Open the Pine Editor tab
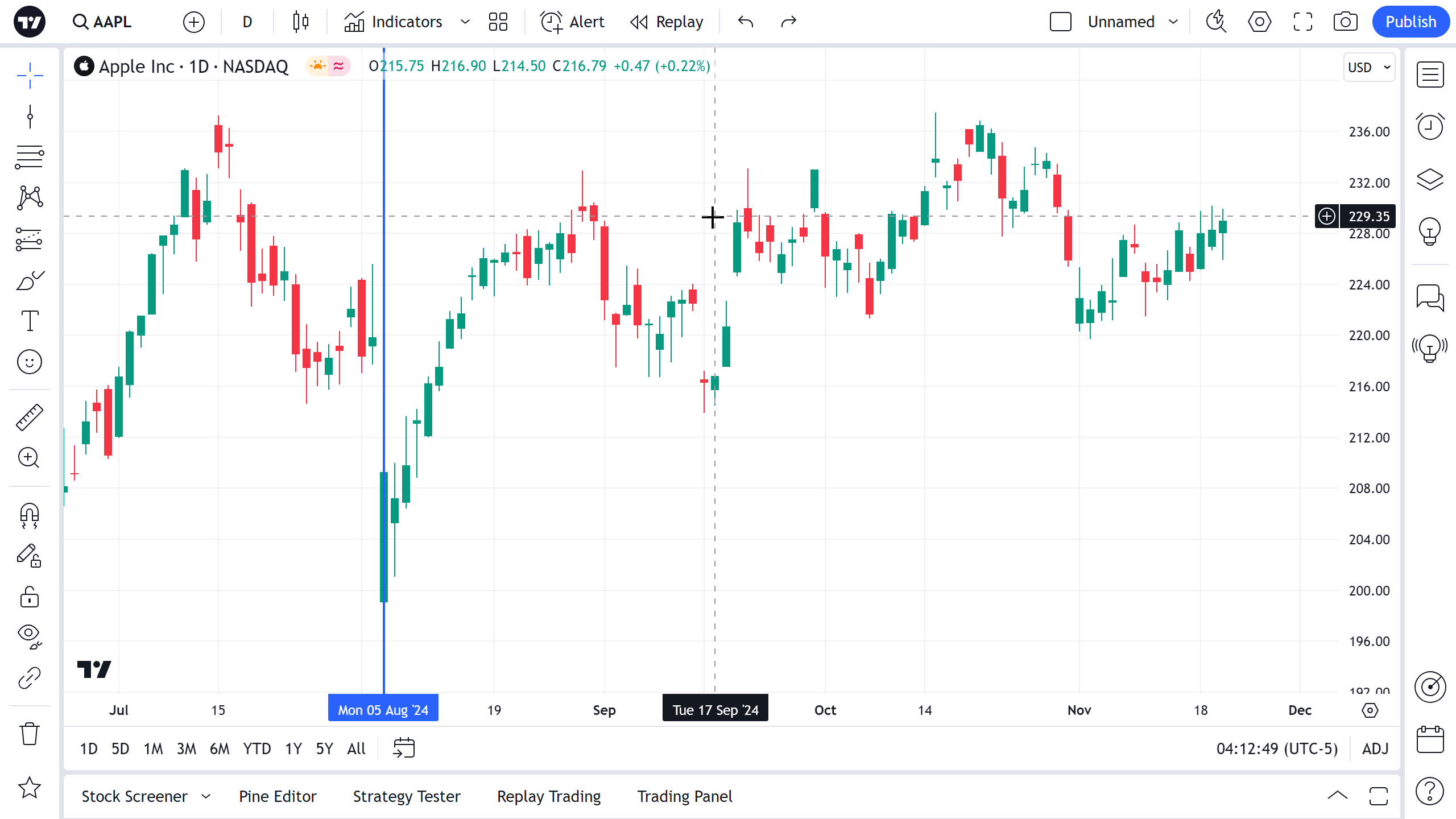 278,796
